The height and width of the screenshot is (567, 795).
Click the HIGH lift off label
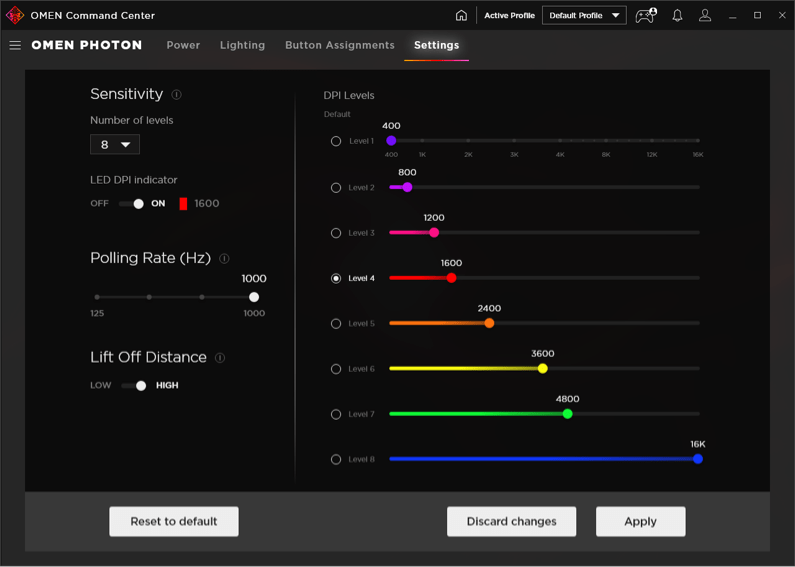tap(167, 385)
